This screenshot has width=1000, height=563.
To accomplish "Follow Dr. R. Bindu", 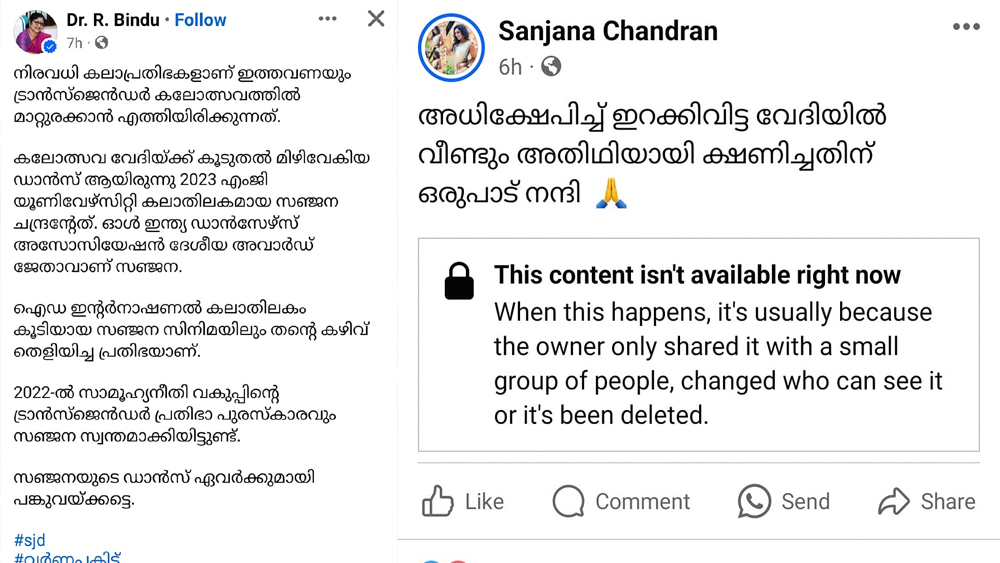I will pos(200,20).
